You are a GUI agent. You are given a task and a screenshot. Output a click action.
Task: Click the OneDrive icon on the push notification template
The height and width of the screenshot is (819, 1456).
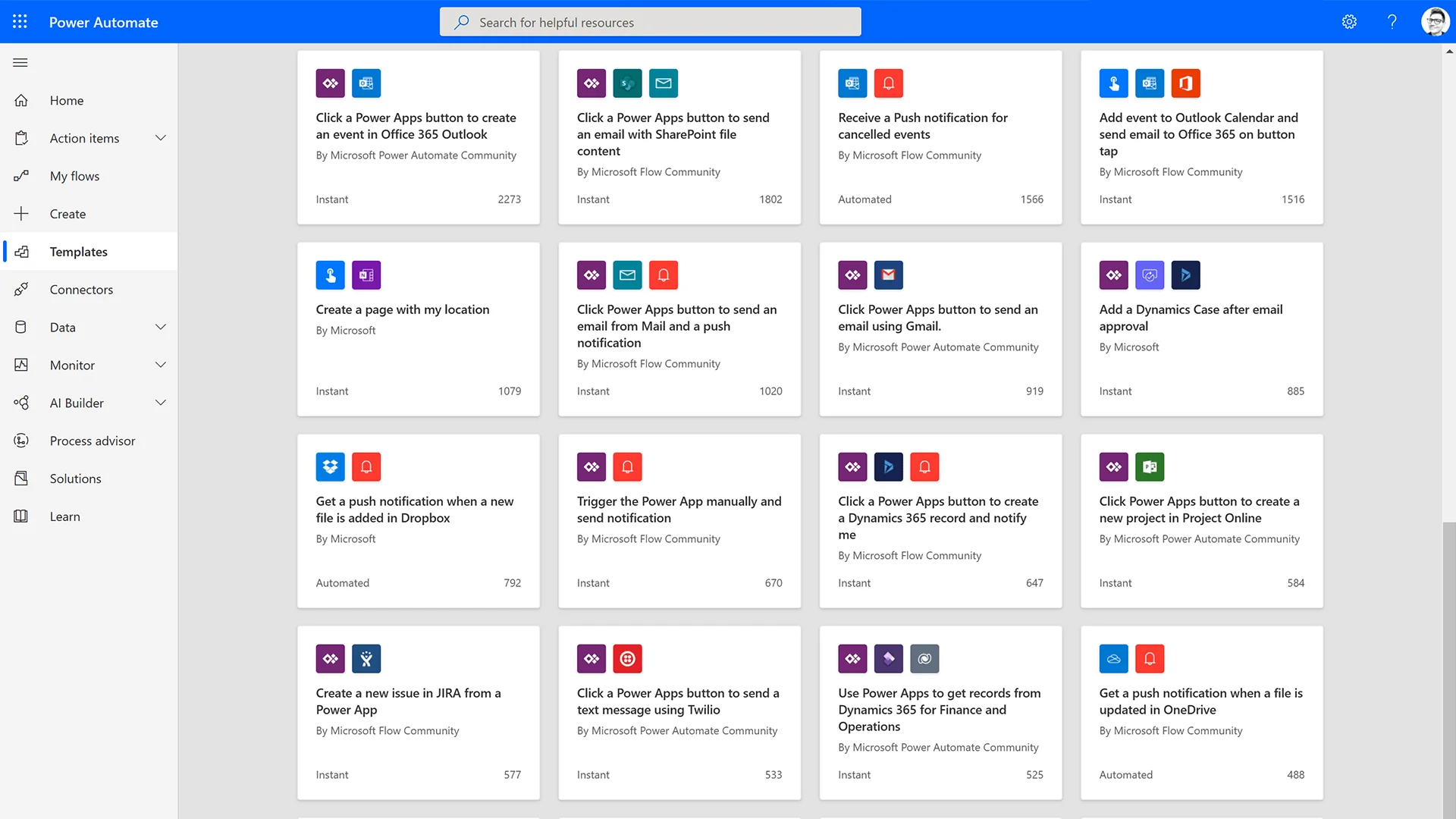pos(1113,658)
